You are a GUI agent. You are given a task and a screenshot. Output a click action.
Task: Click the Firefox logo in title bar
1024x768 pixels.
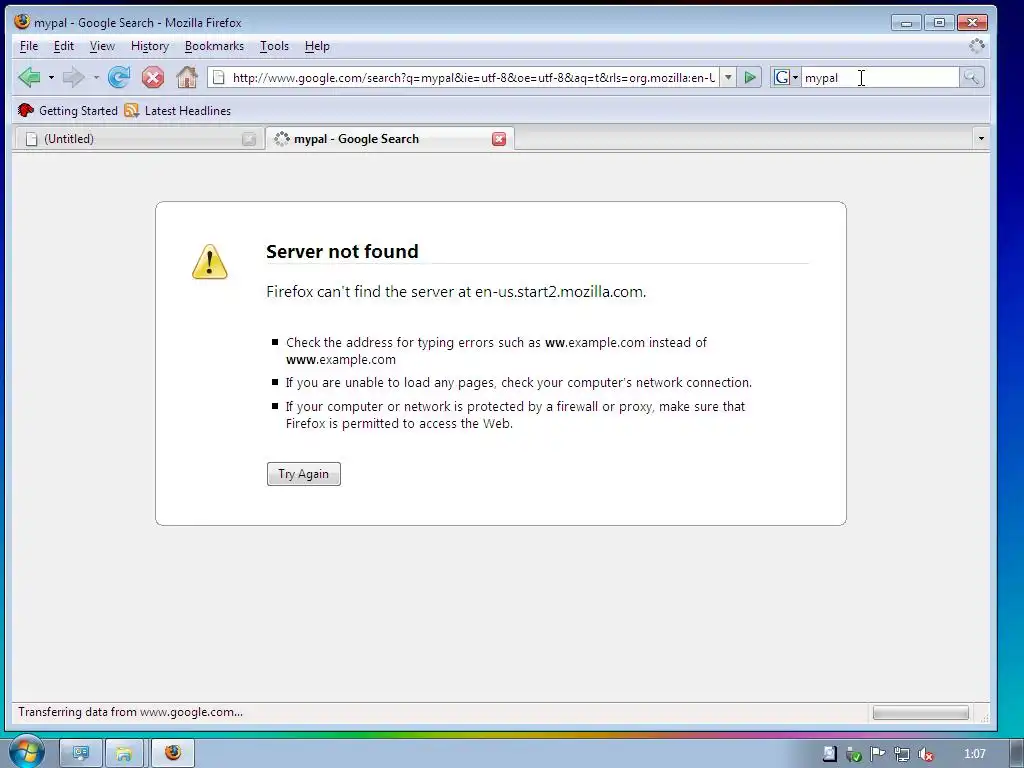coord(22,22)
